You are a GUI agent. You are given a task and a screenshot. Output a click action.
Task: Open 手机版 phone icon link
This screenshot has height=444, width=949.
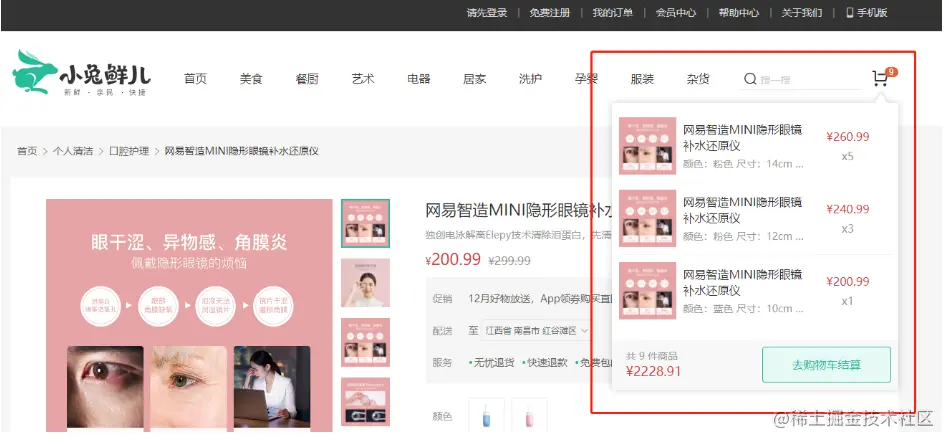[x=867, y=13]
